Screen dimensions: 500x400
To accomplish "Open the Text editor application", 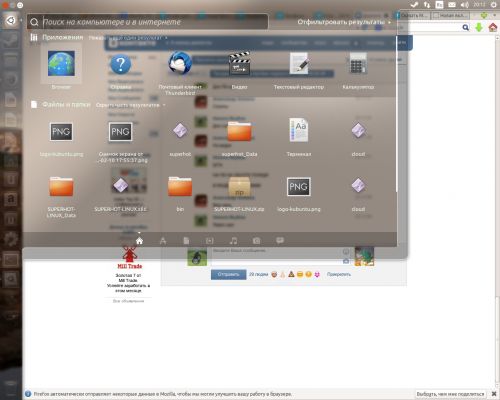I will point(299,63).
